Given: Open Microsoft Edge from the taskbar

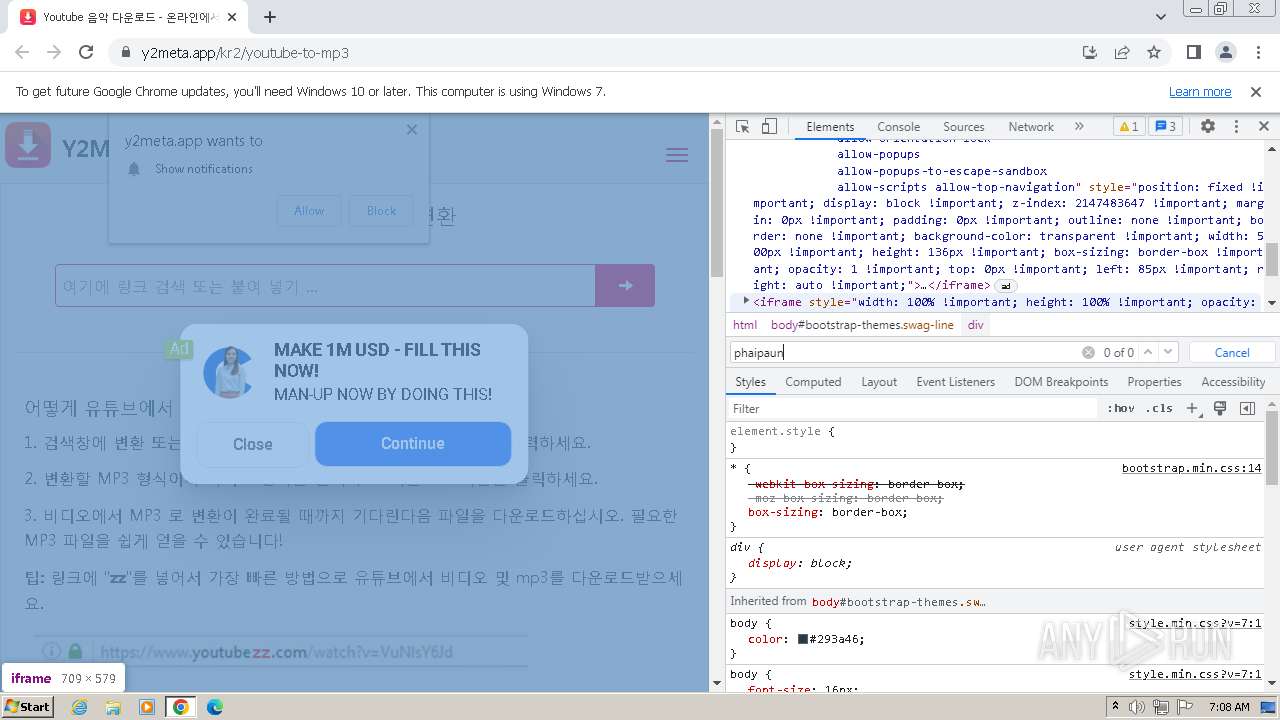Looking at the screenshot, I should click(215, 707).
